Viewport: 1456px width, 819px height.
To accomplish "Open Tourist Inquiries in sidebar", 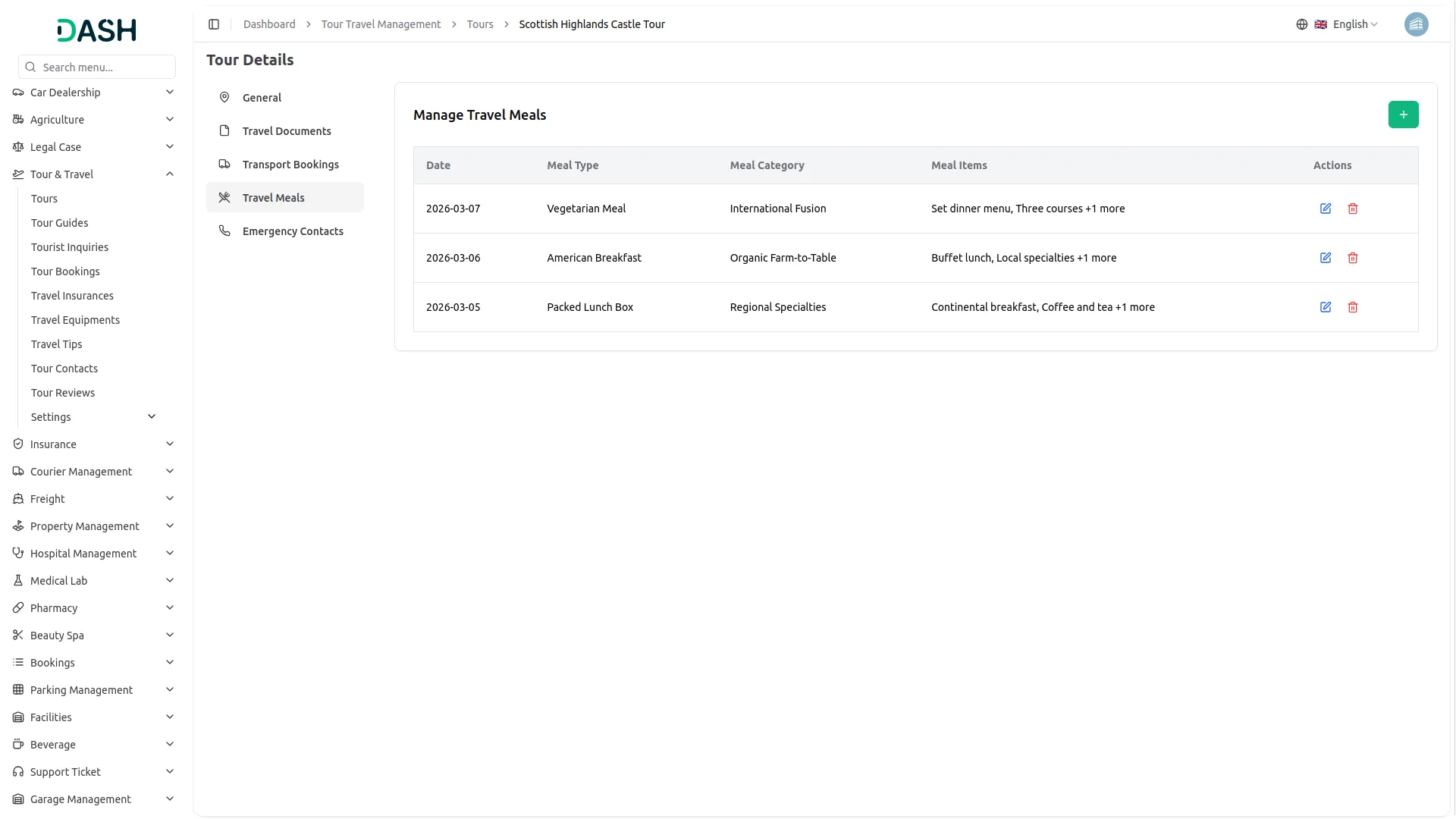I will click(70, 247).
